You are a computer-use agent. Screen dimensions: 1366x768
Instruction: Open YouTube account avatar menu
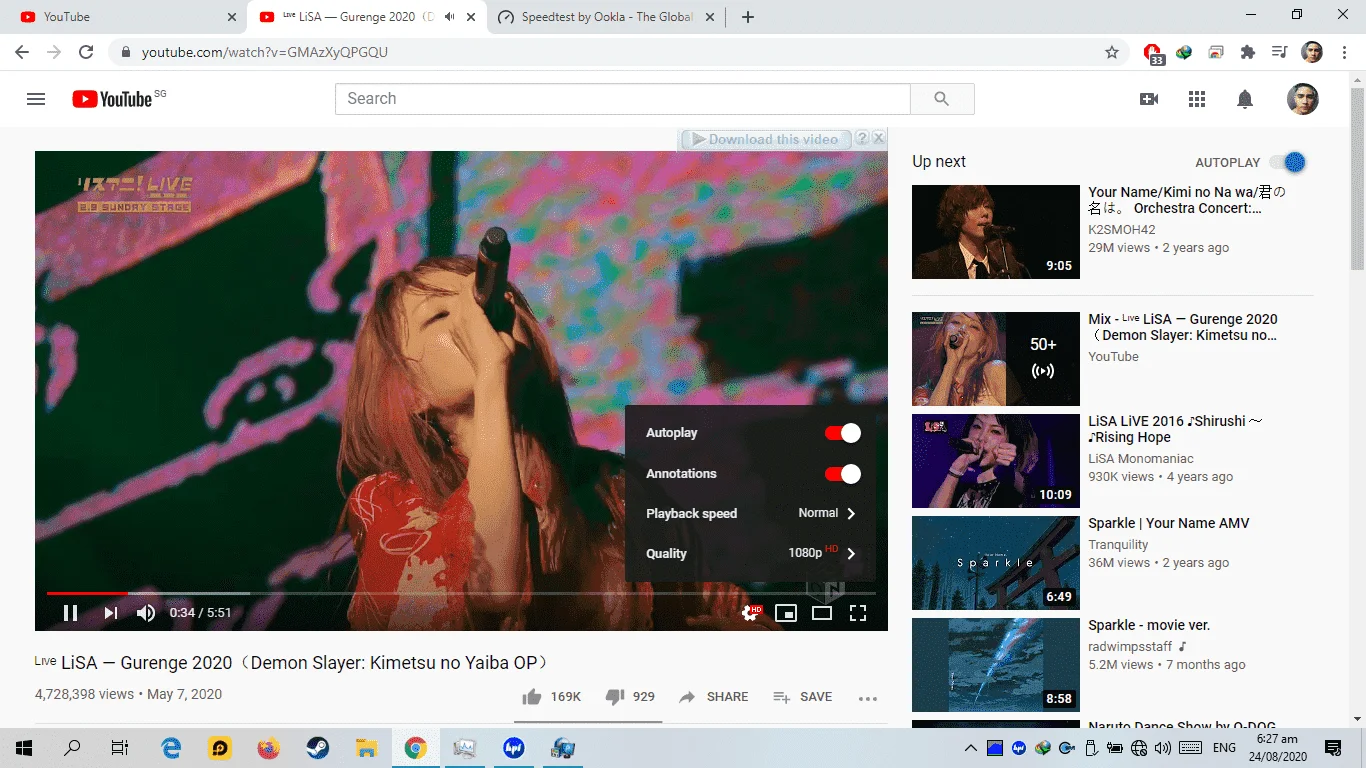coord(1302,99)
